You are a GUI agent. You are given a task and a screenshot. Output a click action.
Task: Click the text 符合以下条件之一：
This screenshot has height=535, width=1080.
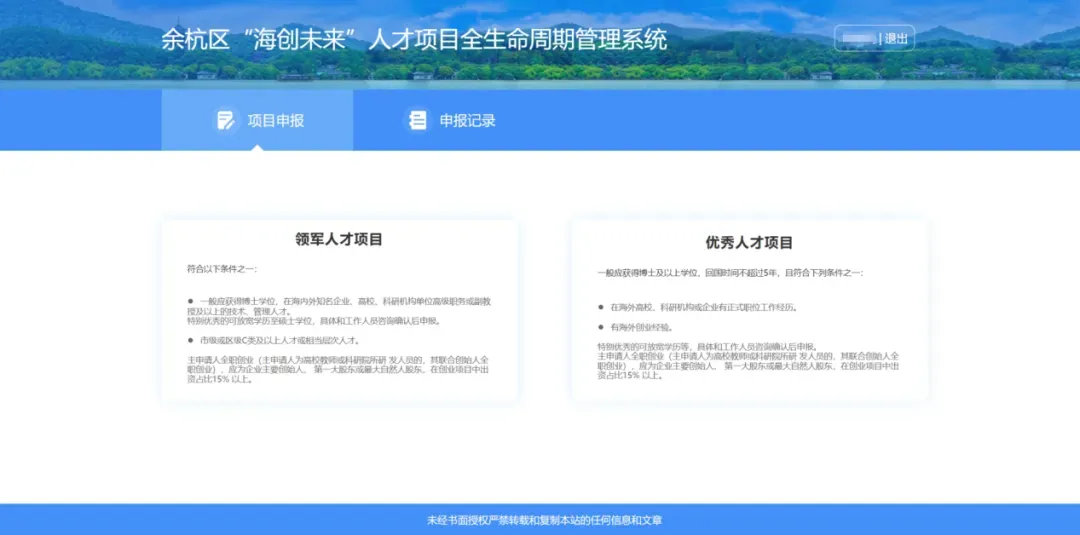[222, 269]
